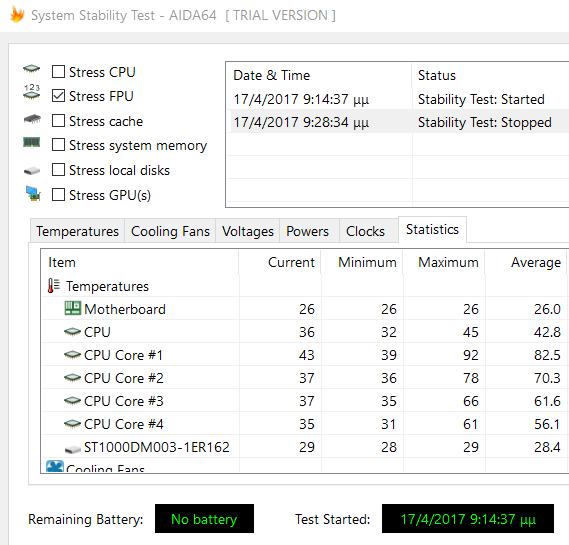The image size is (569, 545).
Task: Select the Motherboard row label
Action: (x=125, y=309)
